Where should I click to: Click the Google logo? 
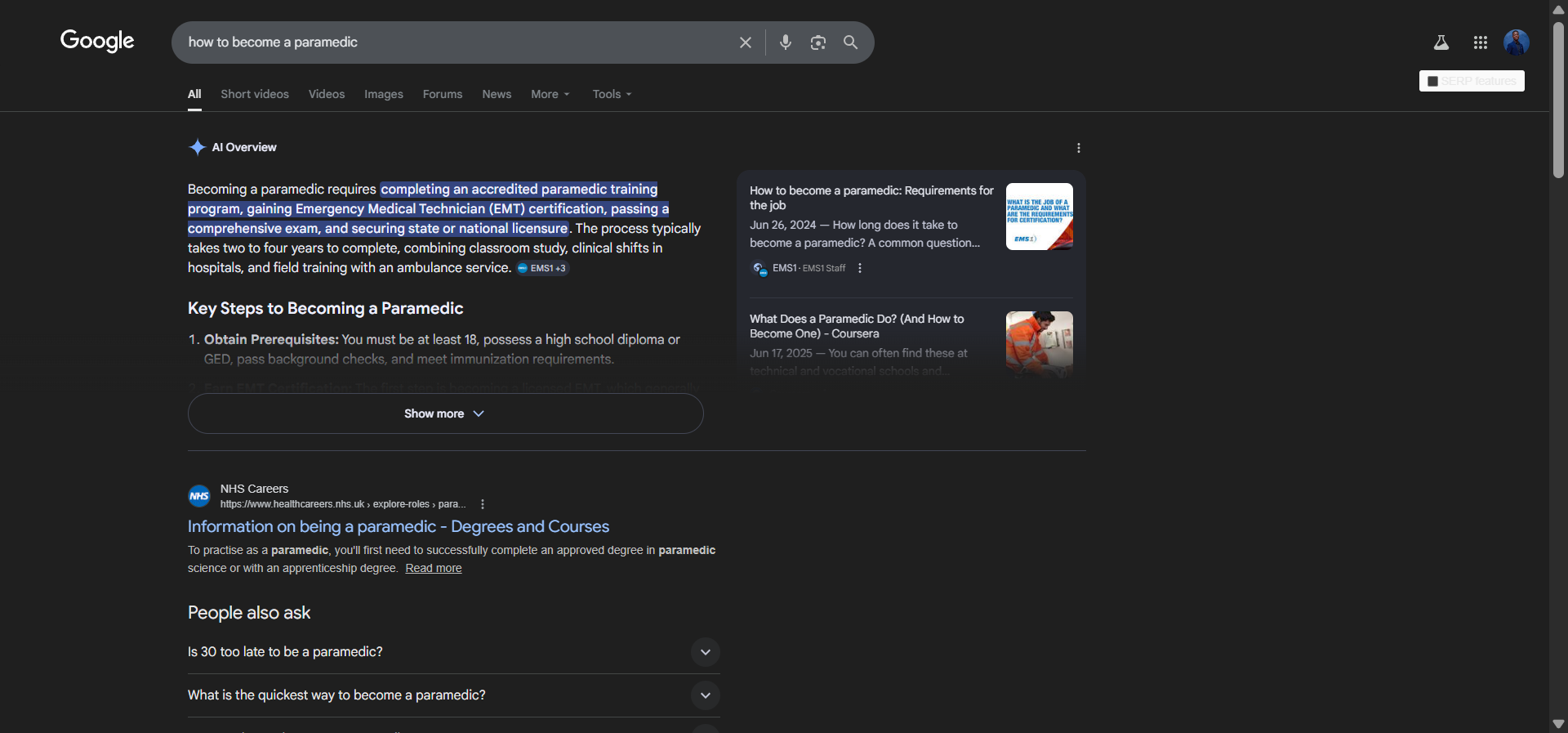click(97, 41)
